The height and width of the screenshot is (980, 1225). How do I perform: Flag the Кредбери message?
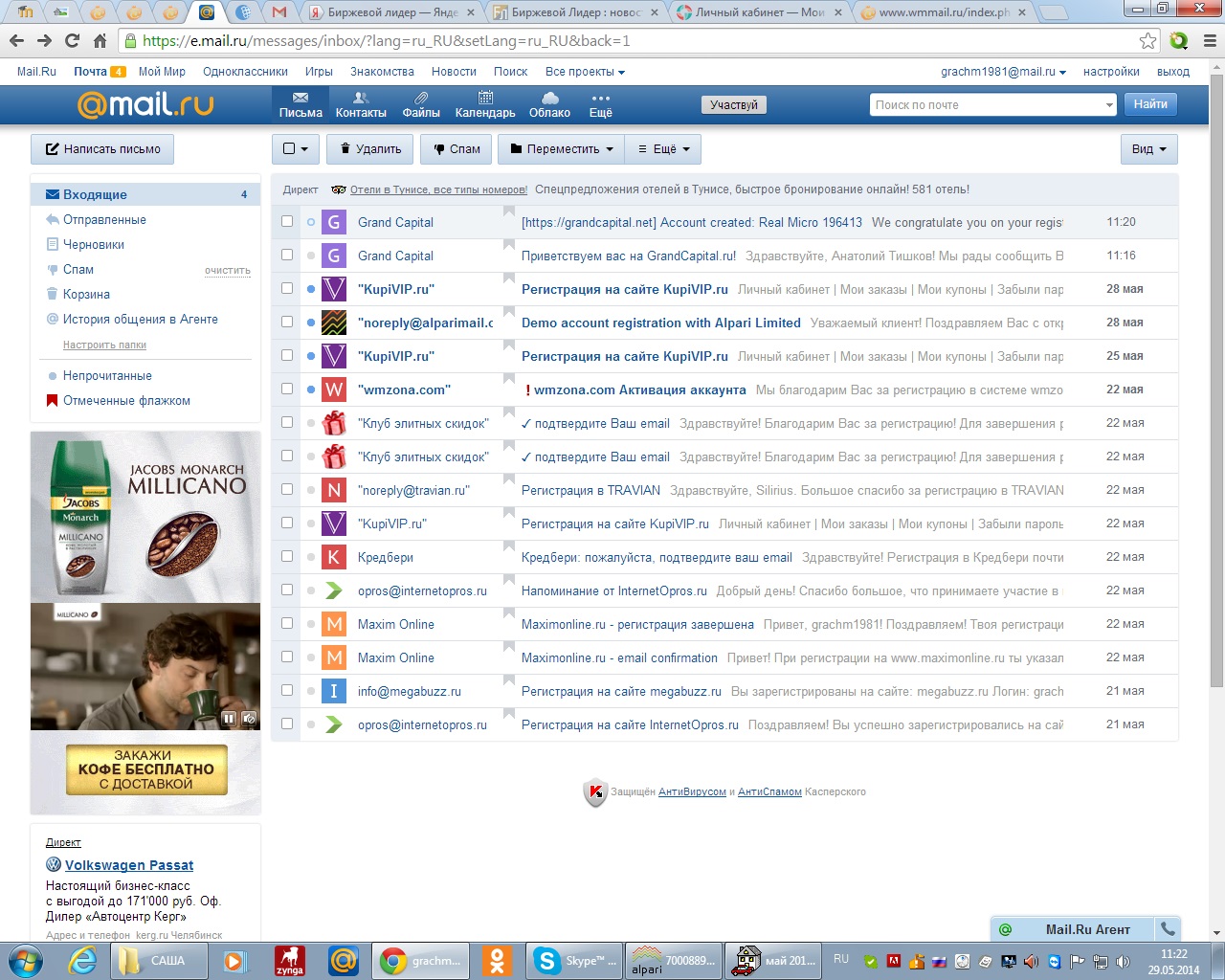[x=508, y=547]
